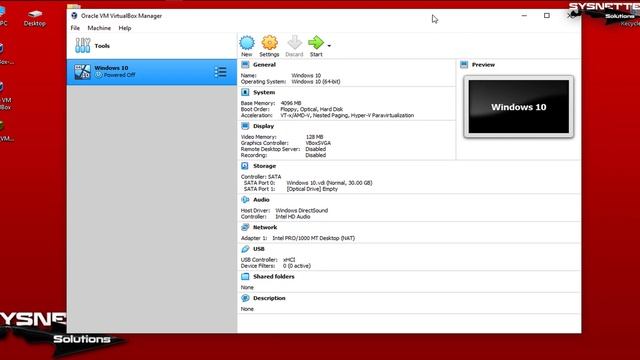640x360 pixels.
Task: Open the System settings heading link
Action: (264, 92)
